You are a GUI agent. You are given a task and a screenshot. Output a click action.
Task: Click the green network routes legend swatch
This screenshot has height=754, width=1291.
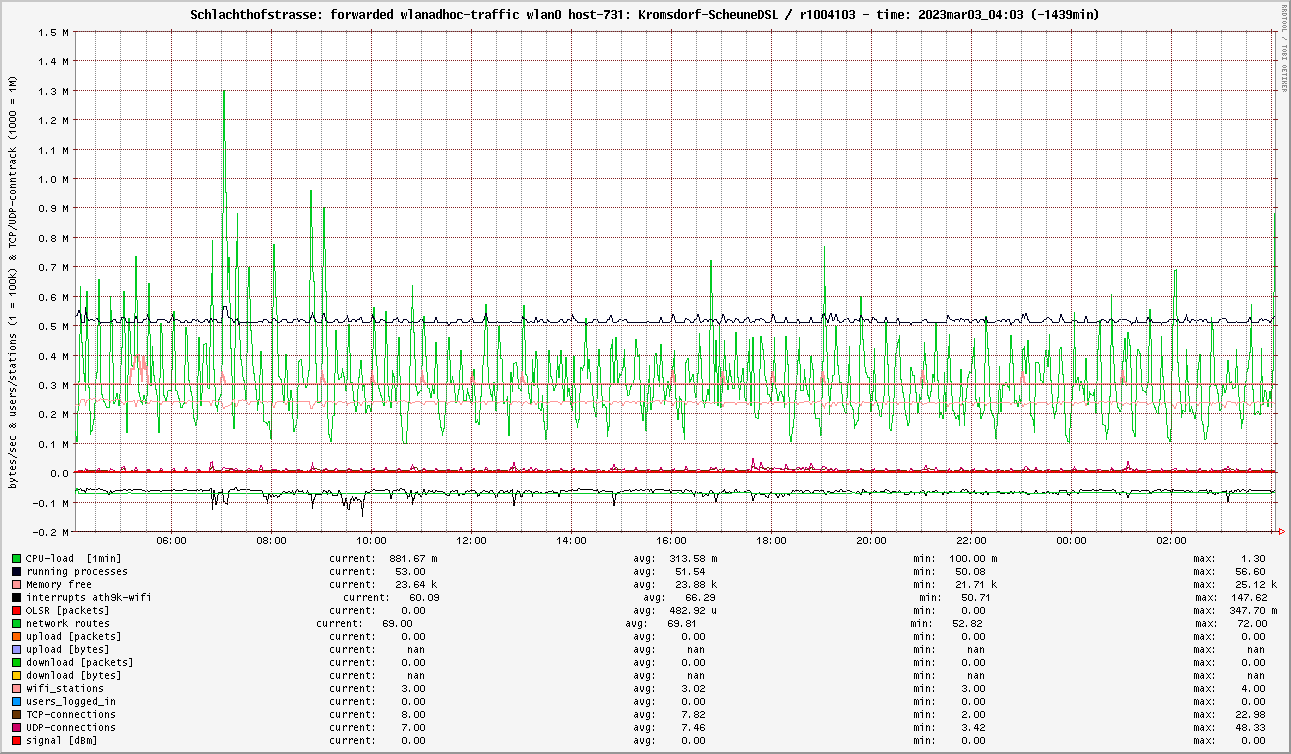(x=16, y=623)
